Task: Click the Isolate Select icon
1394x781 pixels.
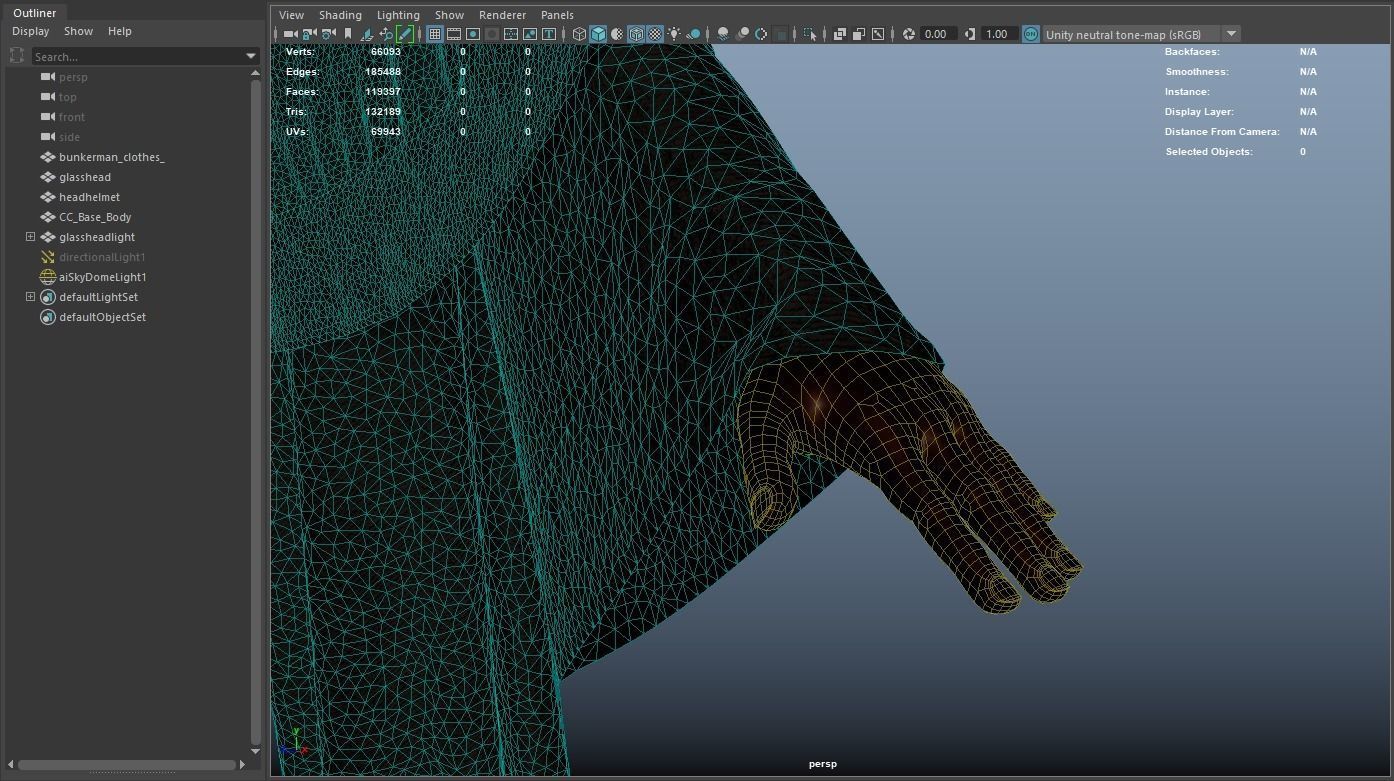Action: coord(810,34)
